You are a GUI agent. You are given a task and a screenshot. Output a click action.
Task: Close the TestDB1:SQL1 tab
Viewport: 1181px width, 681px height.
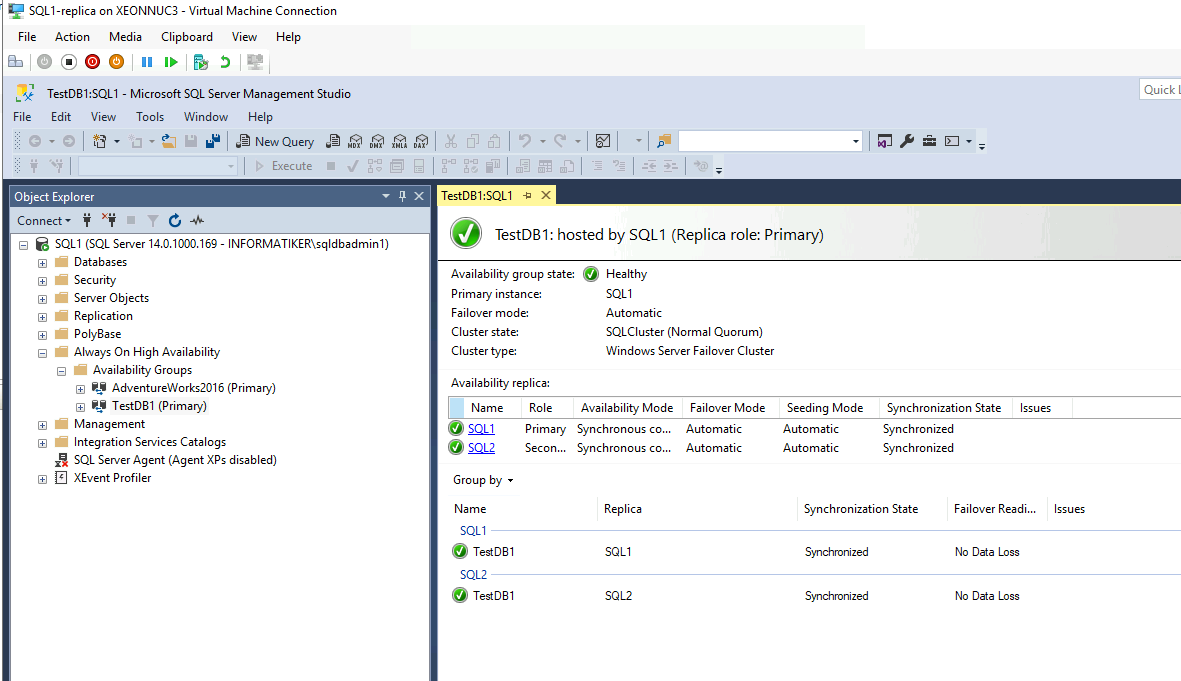546,196
